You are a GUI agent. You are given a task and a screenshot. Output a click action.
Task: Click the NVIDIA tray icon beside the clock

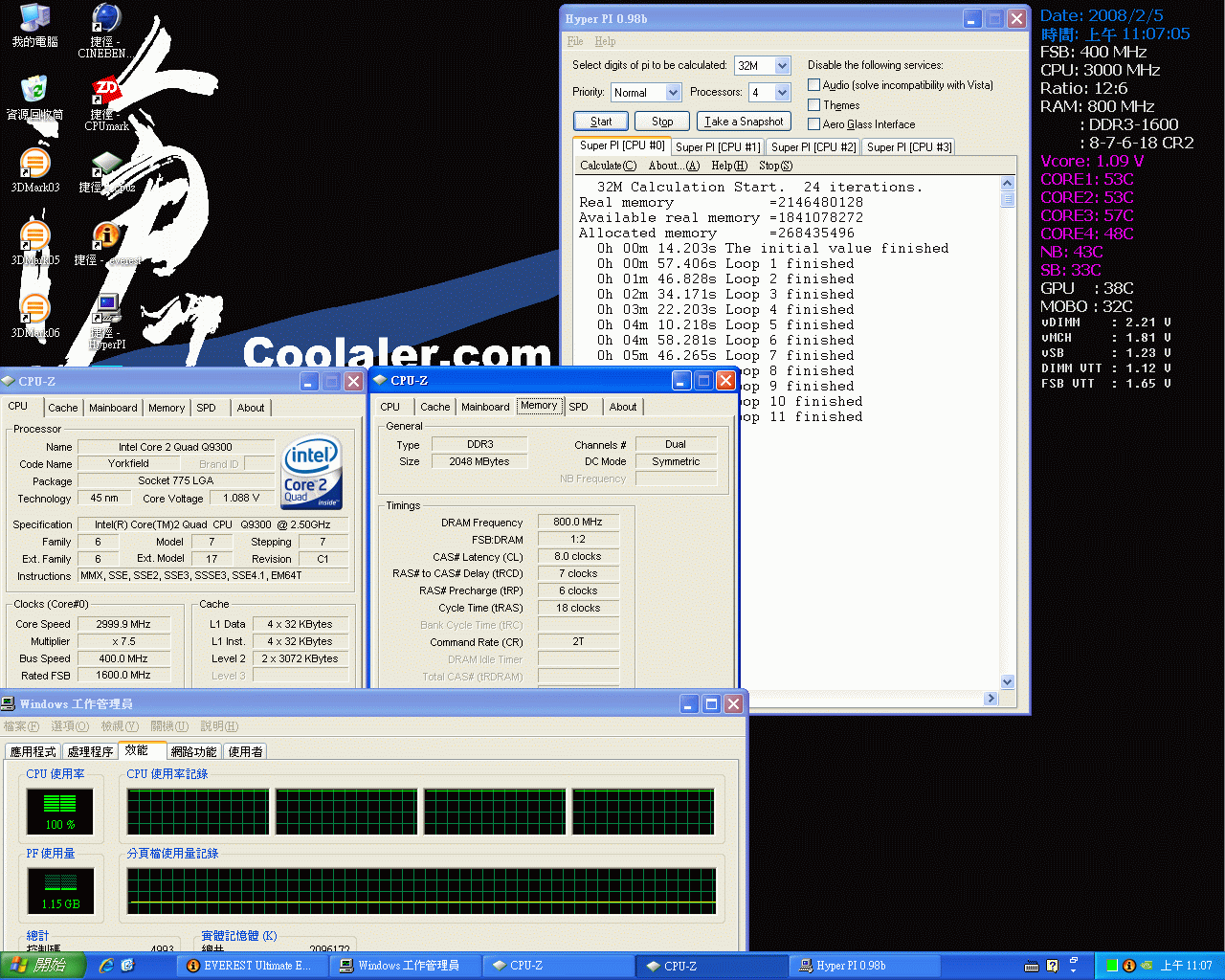[1147, 966]
